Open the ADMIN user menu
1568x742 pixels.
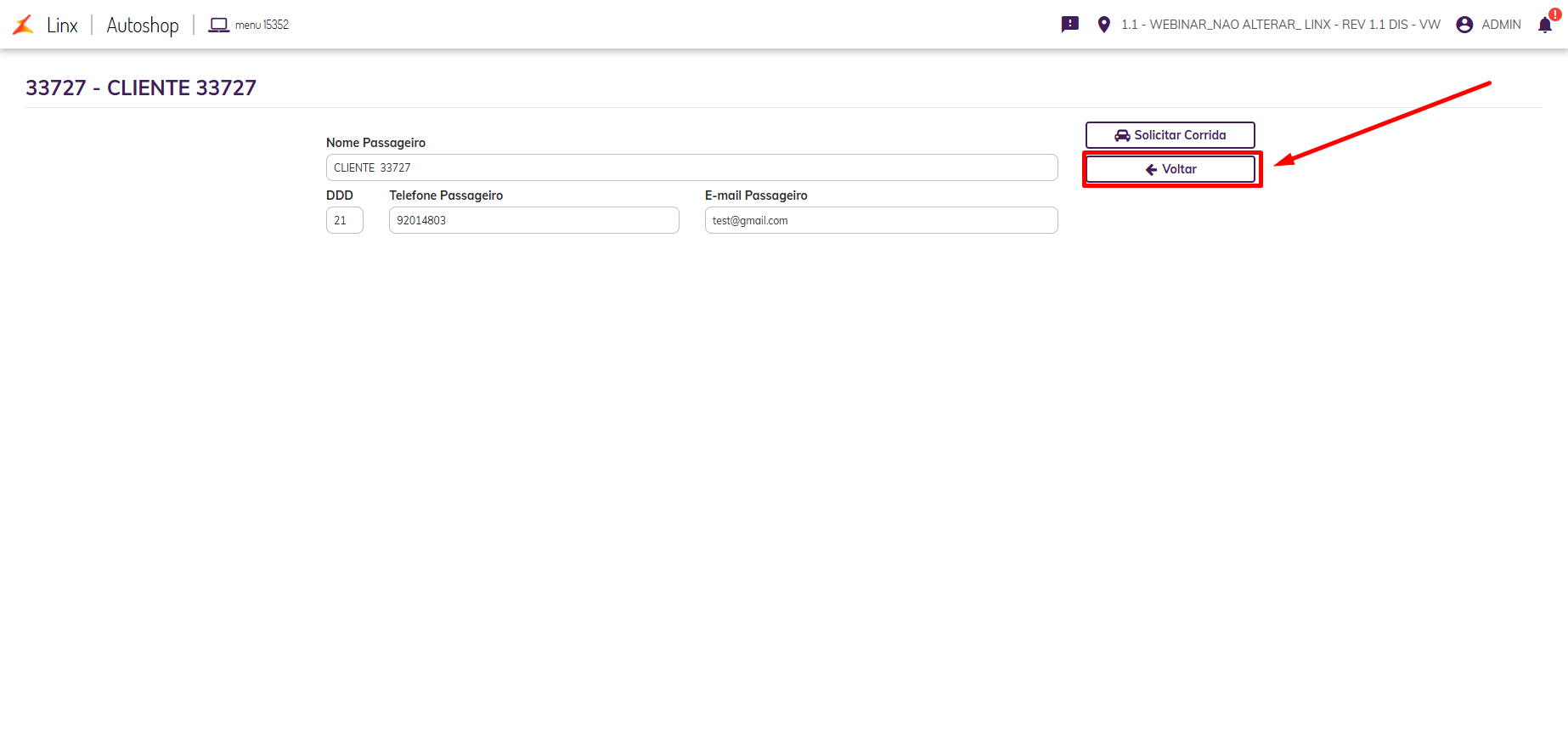point(1501,25)
